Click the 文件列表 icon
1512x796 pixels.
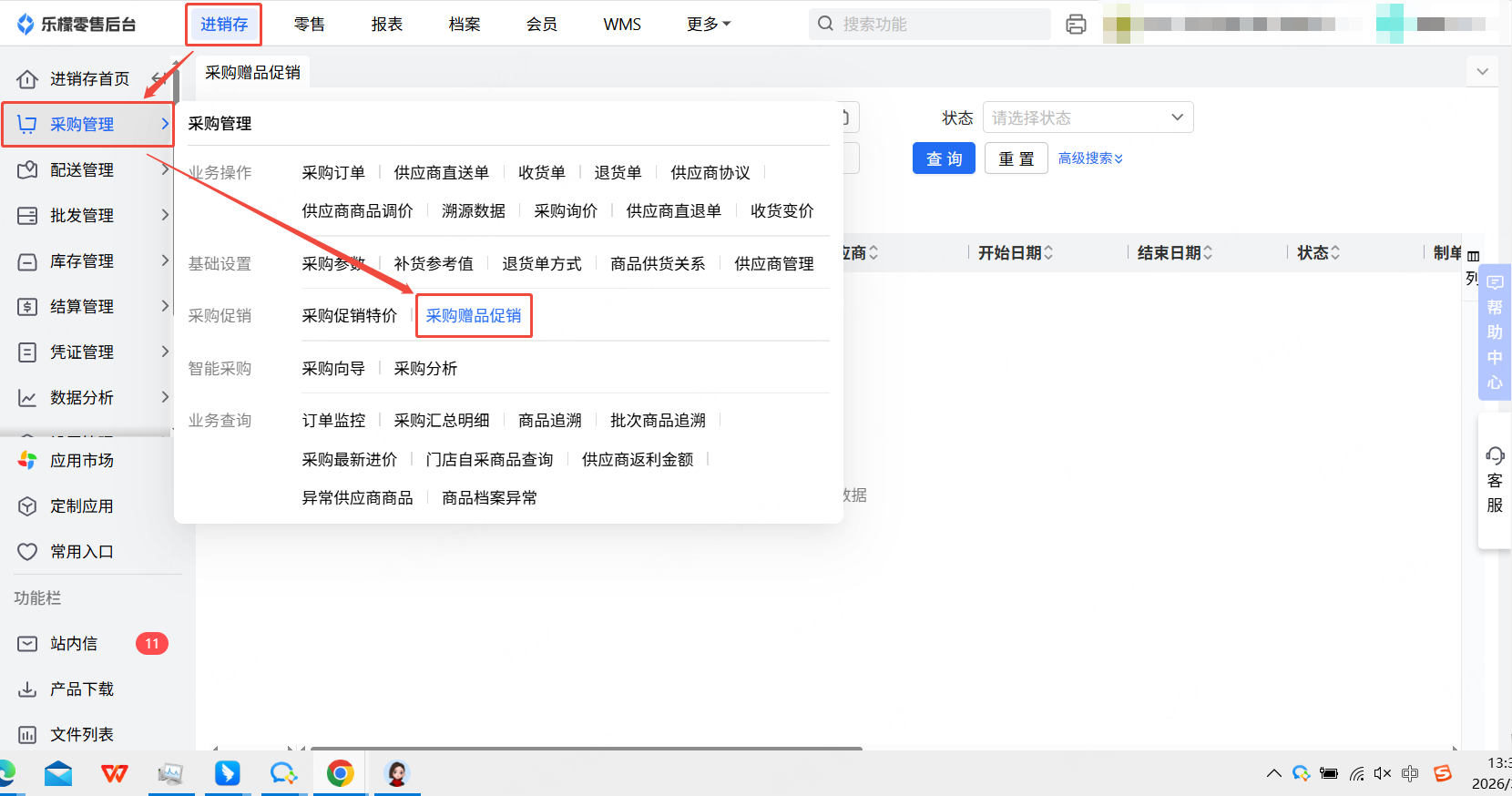[27, 734]
